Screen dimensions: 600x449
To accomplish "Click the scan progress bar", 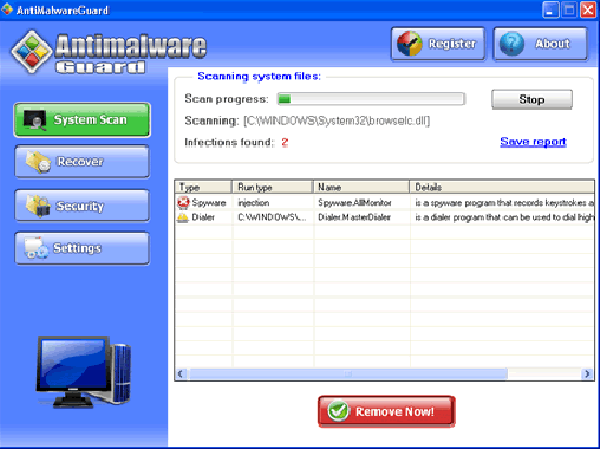I will pos(370,99).
